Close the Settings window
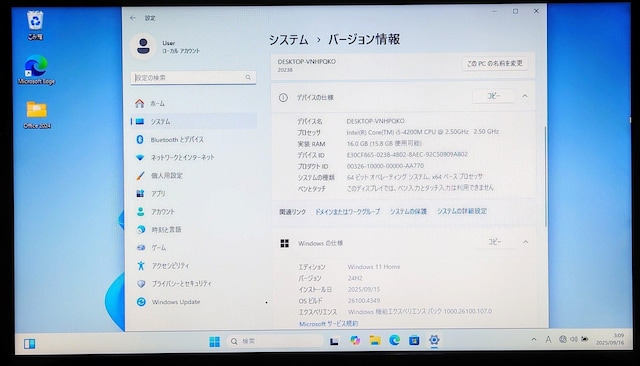This screenshot has height=366, width=640. 536,11
